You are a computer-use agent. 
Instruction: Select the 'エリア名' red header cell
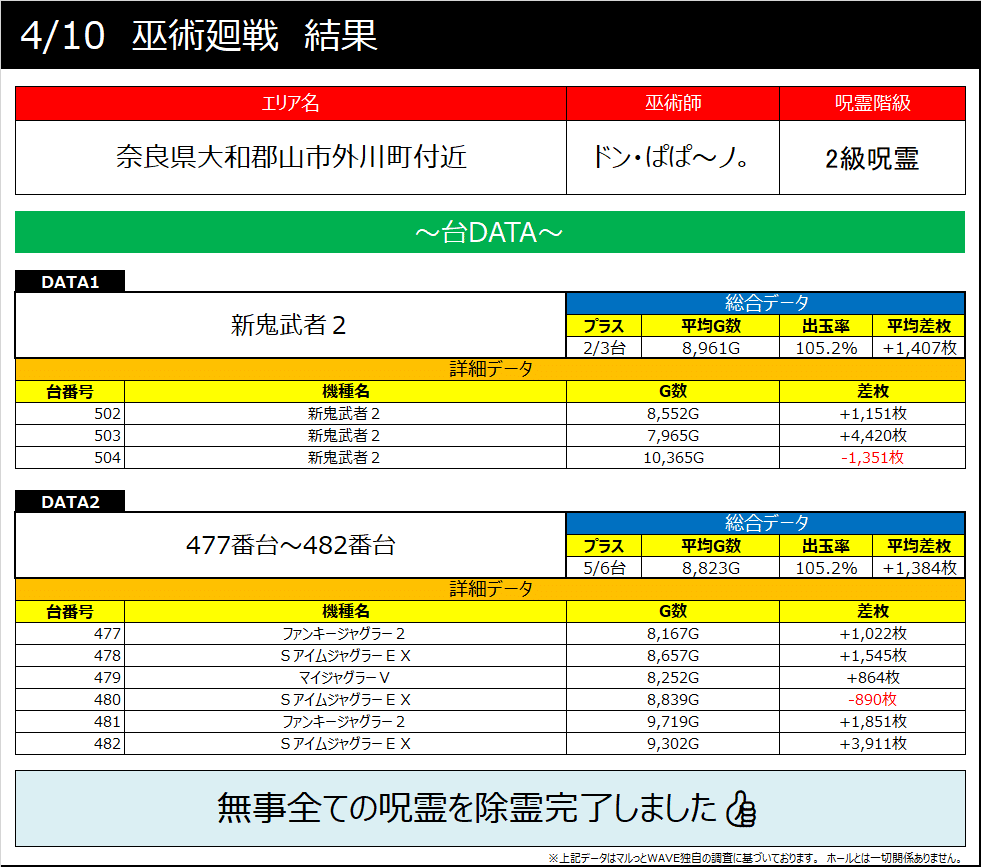[x=291, y=103]
